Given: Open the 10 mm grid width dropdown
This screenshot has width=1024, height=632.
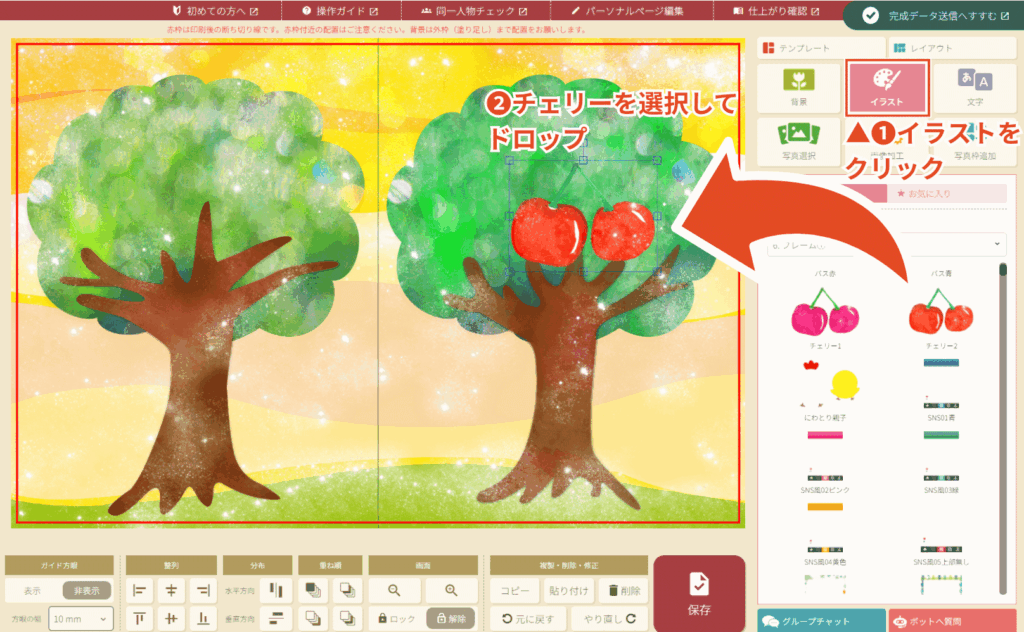Looking at the screenshot, I should point(79,620).
